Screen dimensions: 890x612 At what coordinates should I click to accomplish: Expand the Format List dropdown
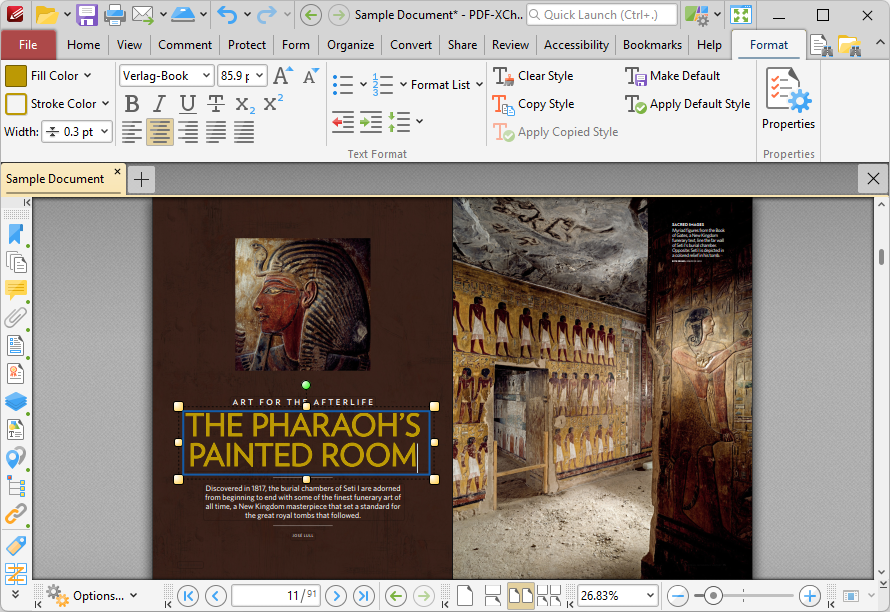click(x=480, y=85)
